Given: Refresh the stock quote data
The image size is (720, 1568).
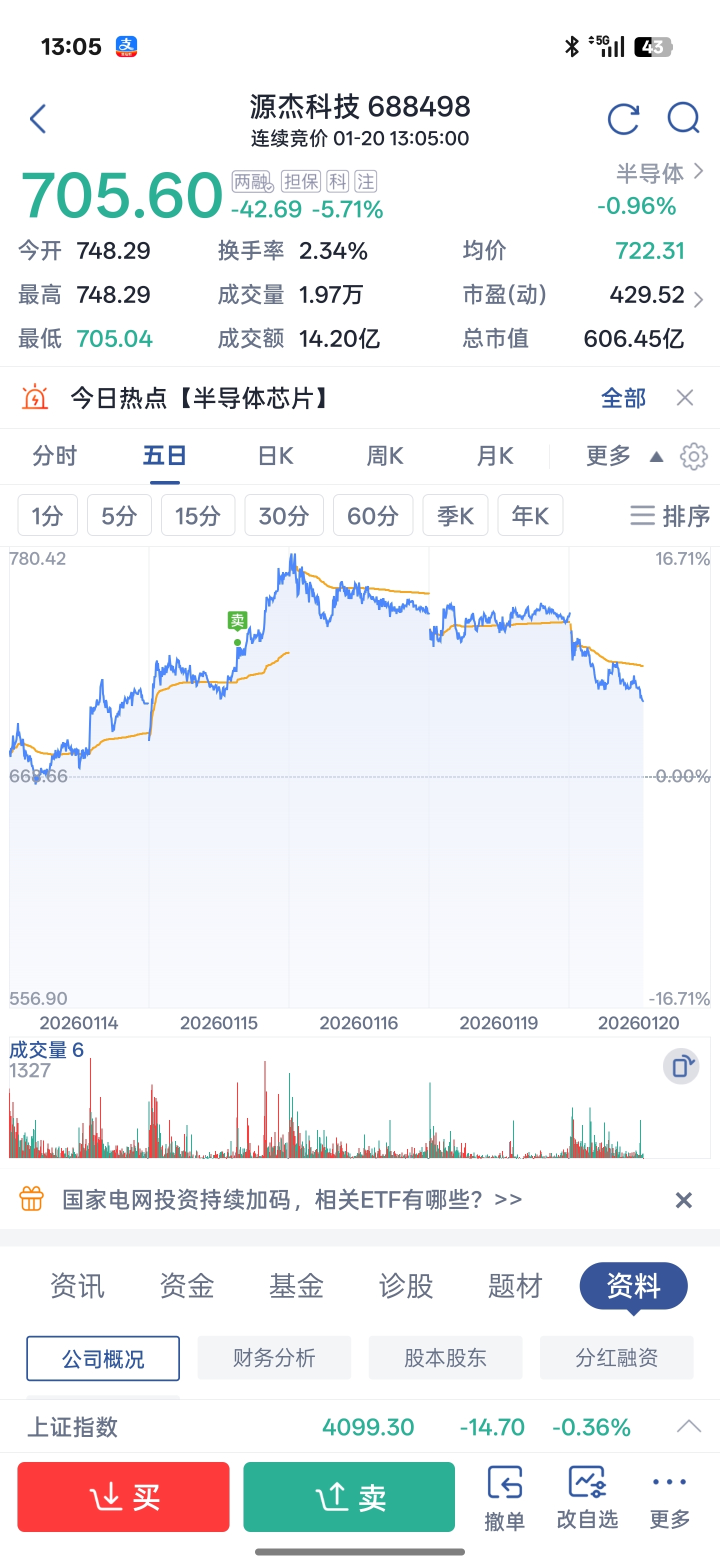Looking at the screenshot, I should pyautogui.click(x=623, y=118).
